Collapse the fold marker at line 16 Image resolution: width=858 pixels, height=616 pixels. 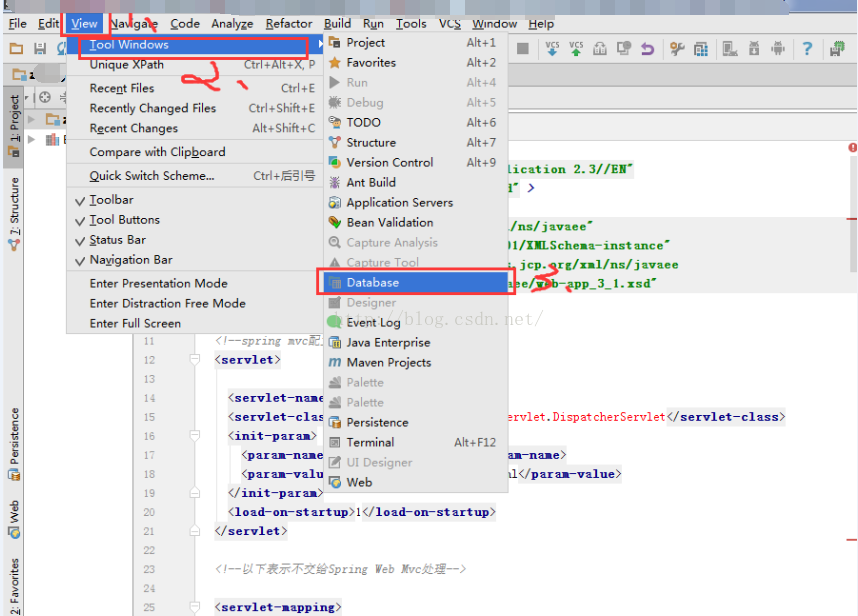point(195,435)
